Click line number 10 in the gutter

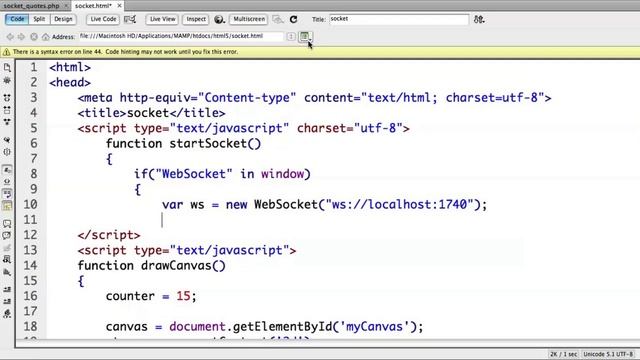(30, 204)
